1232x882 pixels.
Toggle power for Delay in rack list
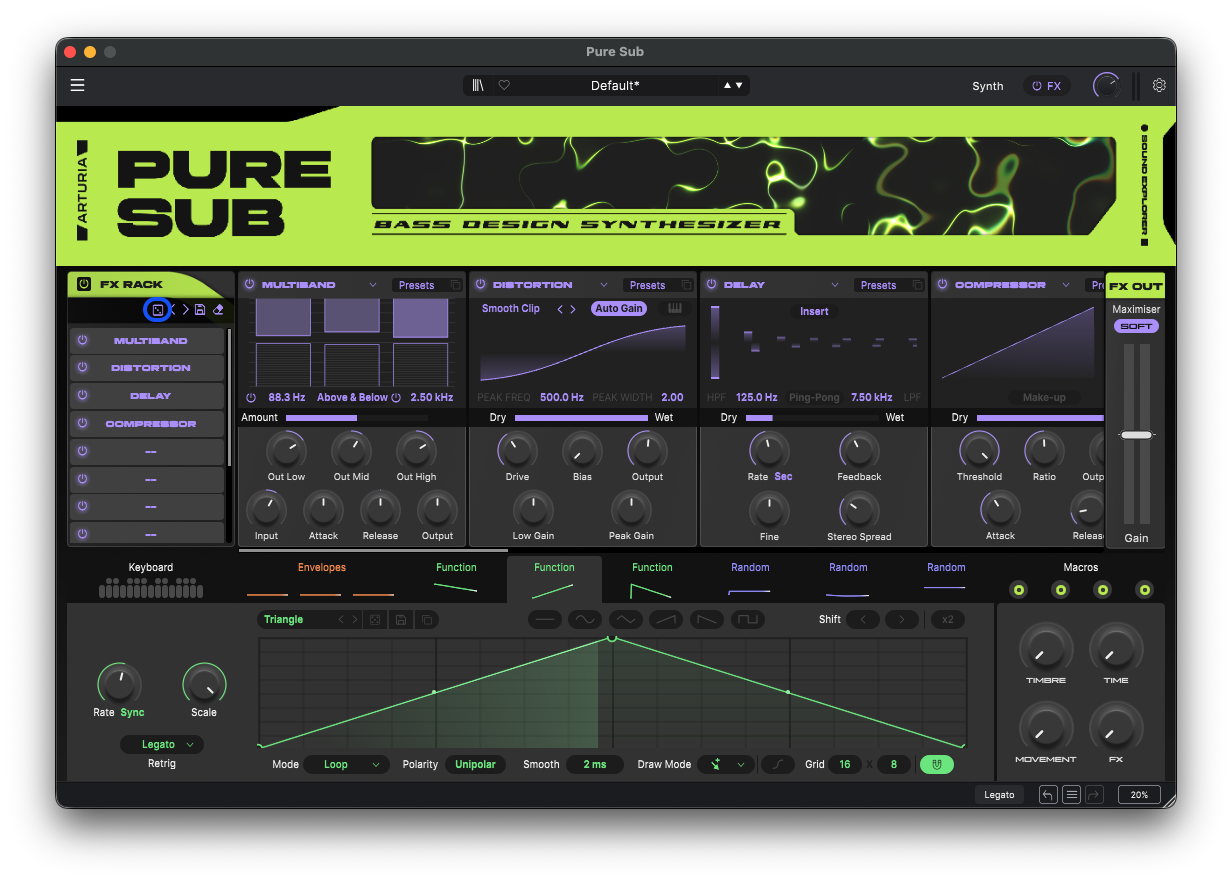tap(83, 396)
